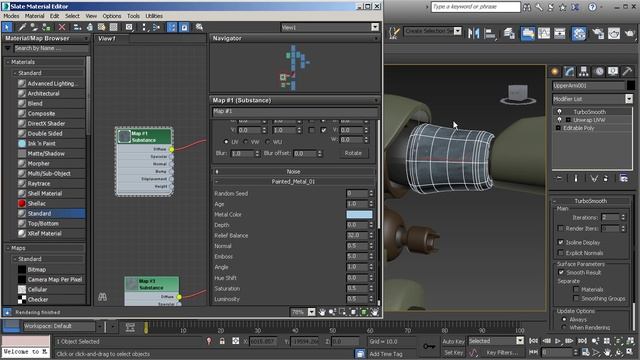
Task: Enable Separate by Materials checkbox
Action: click(x=576, y=289)
